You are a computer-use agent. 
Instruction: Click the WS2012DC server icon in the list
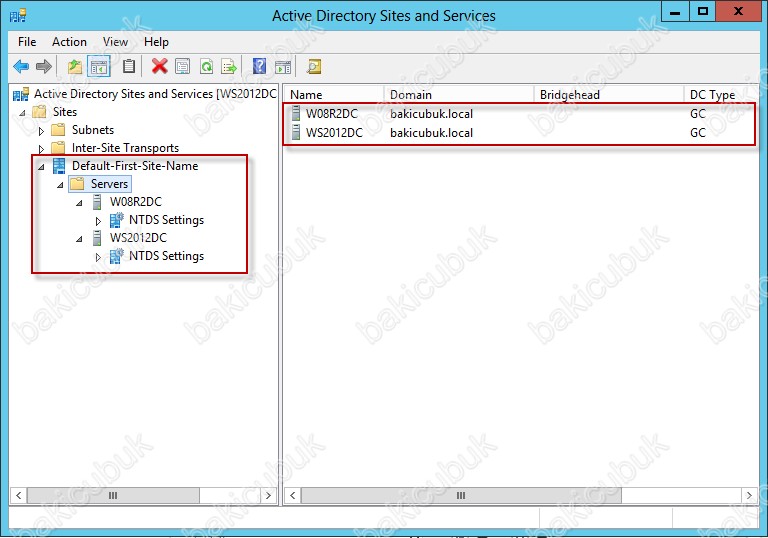295,132
